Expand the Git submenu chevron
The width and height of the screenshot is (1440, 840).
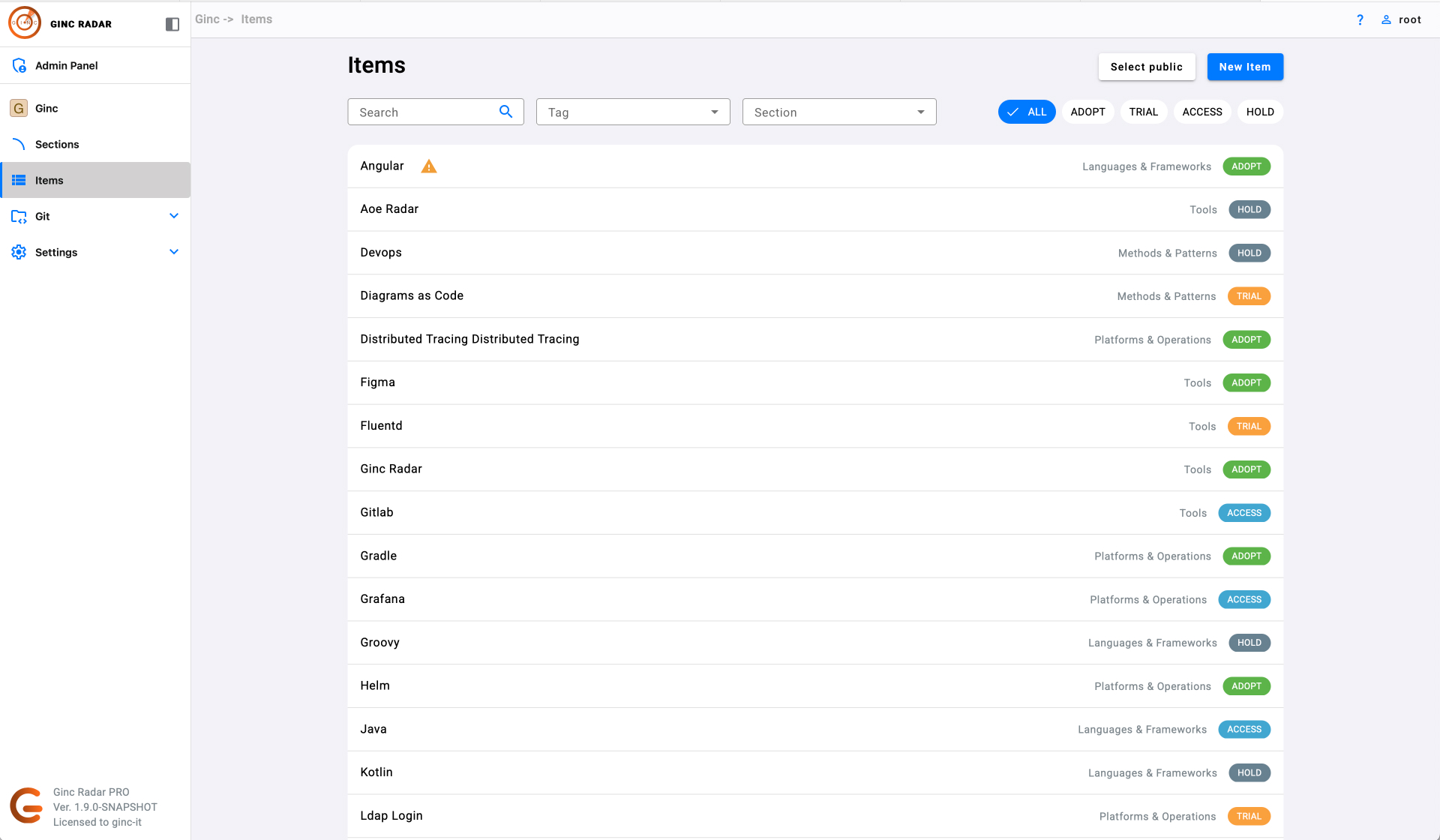pos(174,216)
